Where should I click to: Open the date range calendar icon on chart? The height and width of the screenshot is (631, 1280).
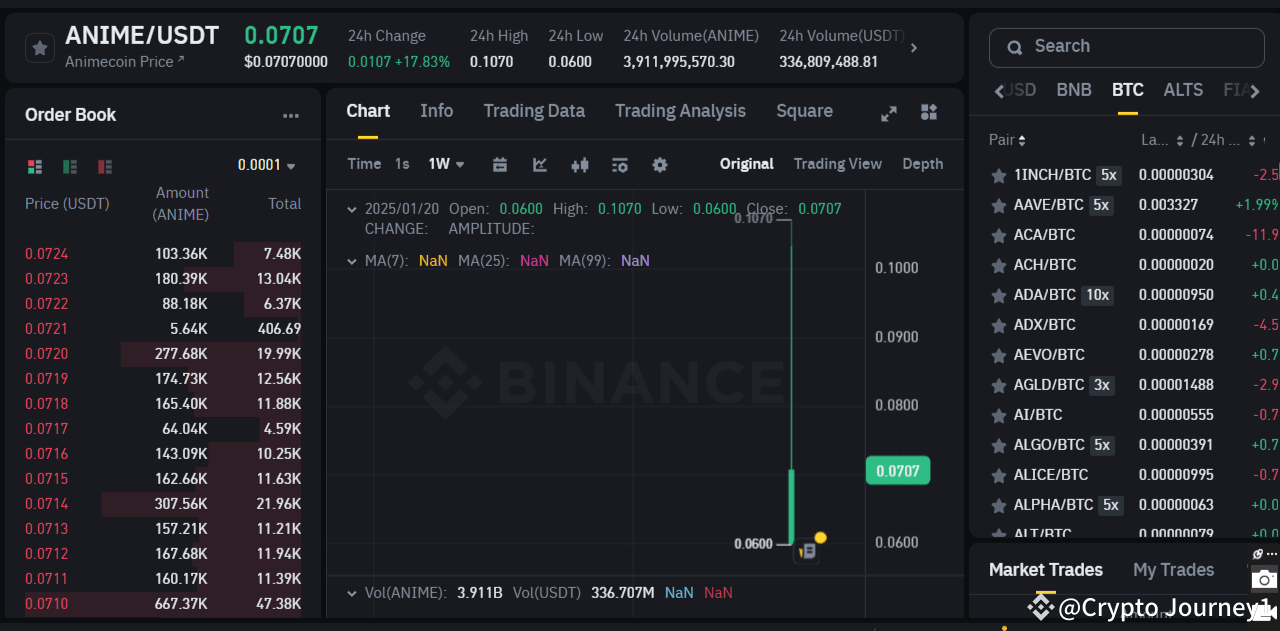pos(500,165)
